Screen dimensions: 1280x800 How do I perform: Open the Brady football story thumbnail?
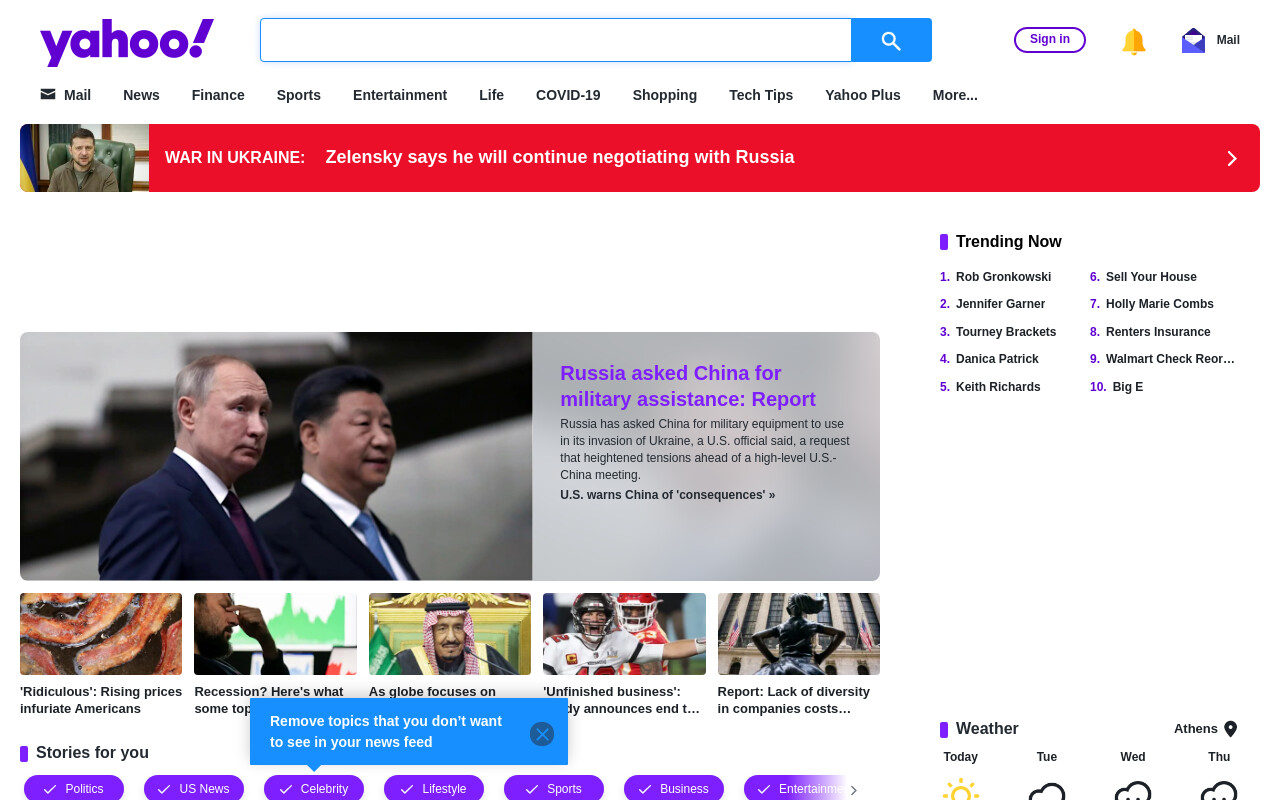(x=624, y=634)
